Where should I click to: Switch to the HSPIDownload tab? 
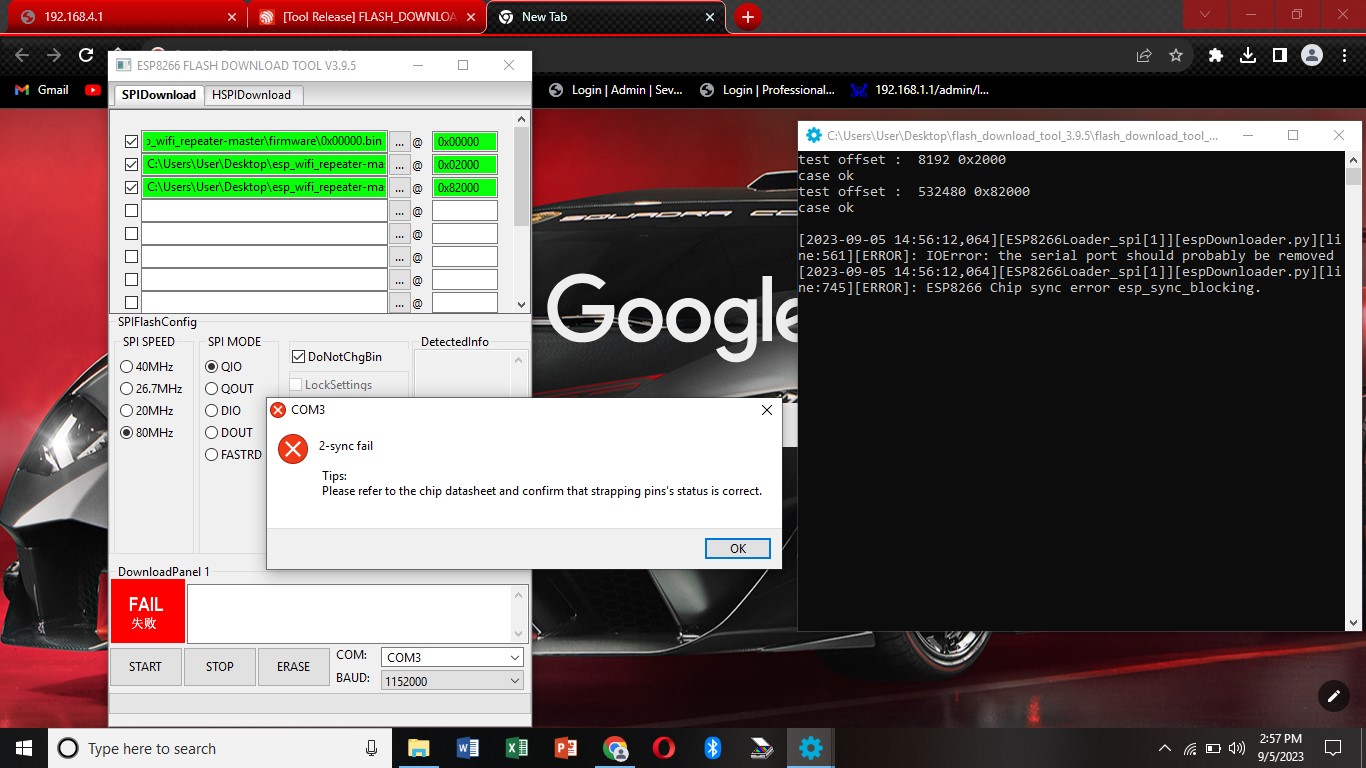[x=252, y=95]
